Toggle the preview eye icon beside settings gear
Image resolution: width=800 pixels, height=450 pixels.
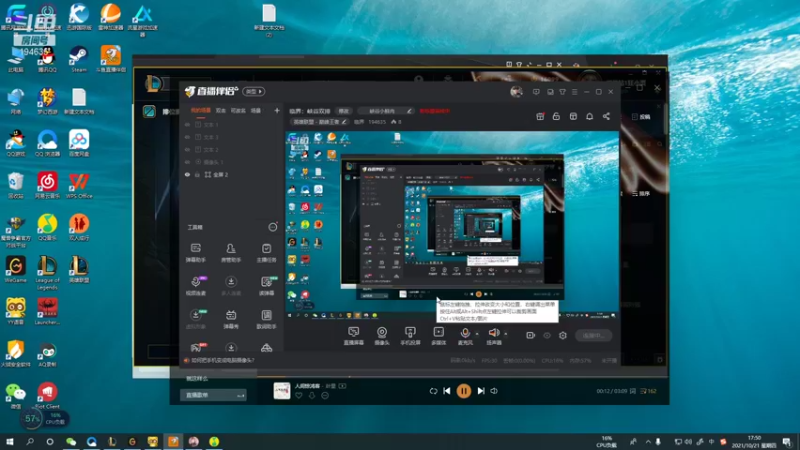[x=546, y=335]
